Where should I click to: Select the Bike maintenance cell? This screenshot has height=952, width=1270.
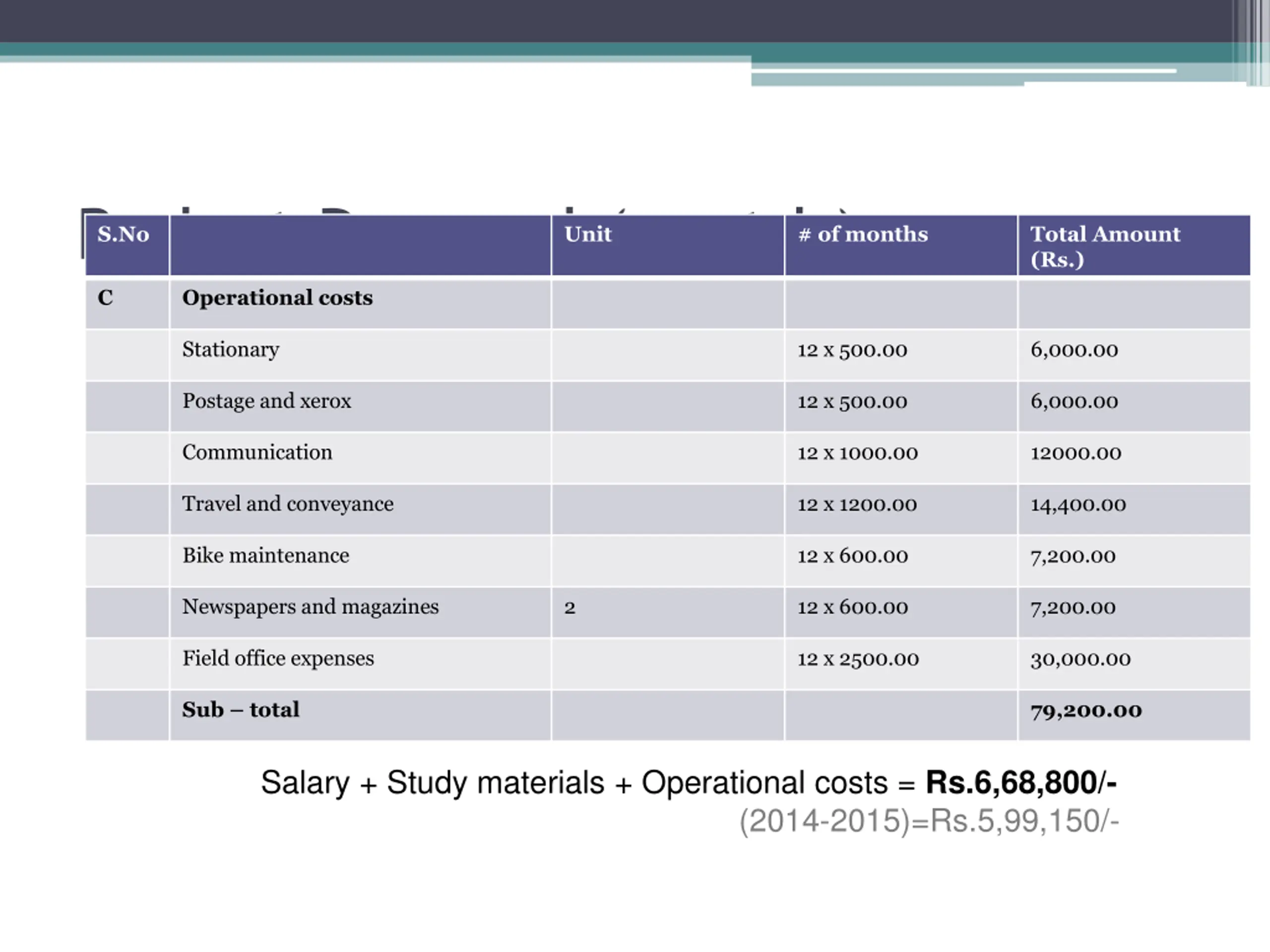tap(266, 555)
